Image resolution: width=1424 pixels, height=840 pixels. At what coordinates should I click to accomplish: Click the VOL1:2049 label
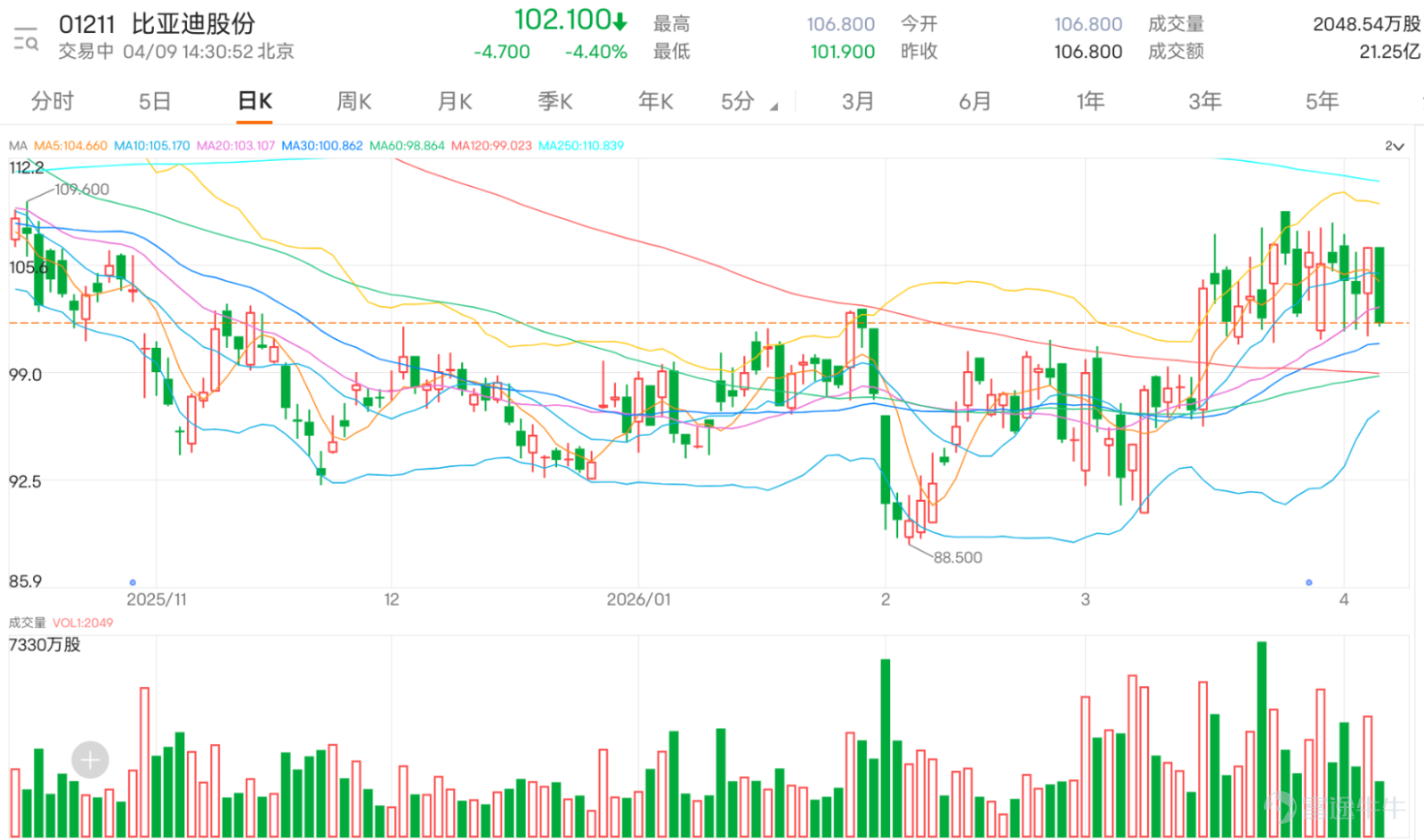pos(83,623)
